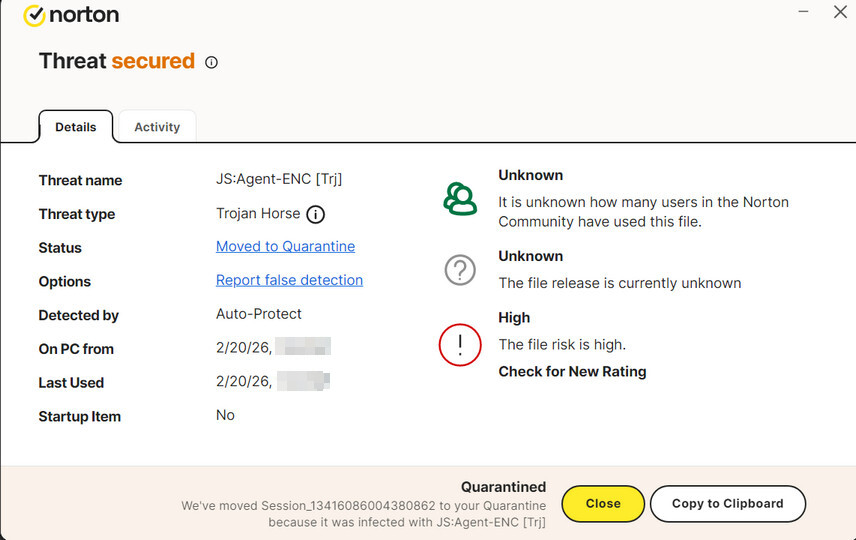Switch to the Details tab
The width and height of the screenshot is (856, 540).
[x=76, y=127]
